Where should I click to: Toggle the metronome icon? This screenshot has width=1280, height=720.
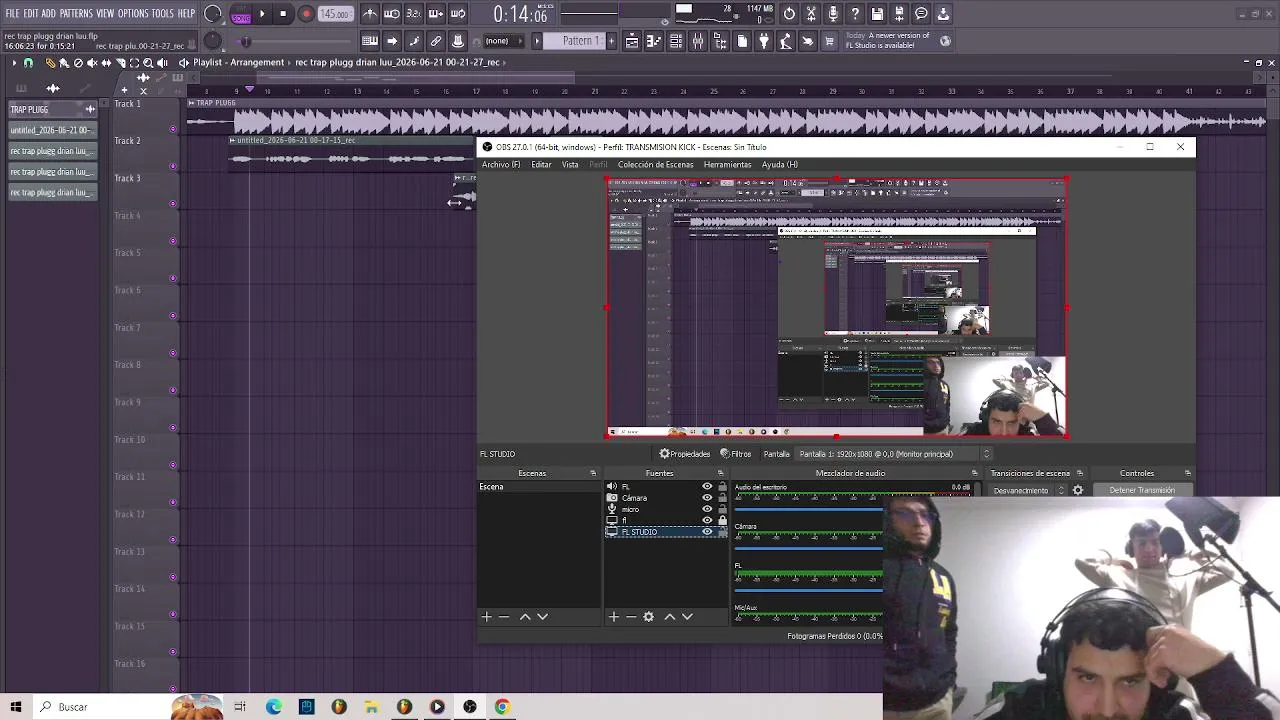tap(370, 14)
